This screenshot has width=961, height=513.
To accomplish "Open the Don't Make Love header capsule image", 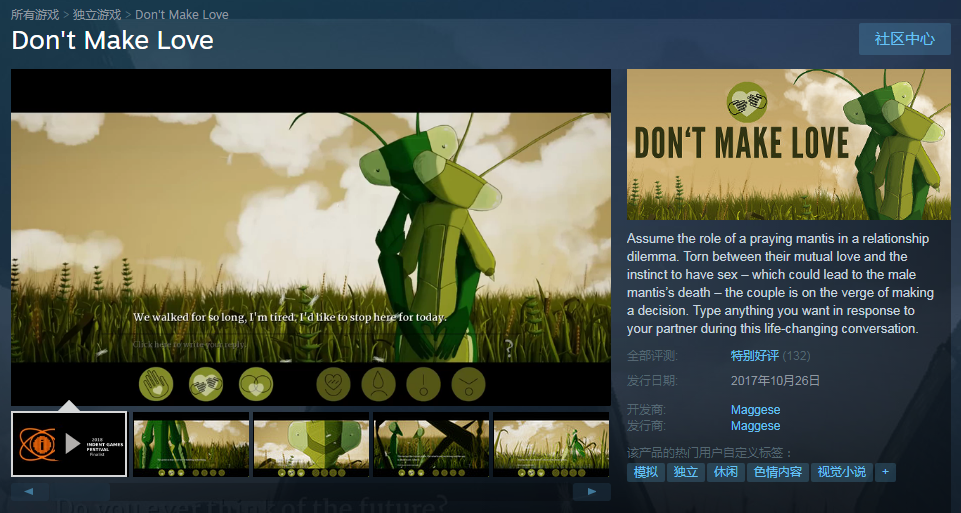I will 789,144.
